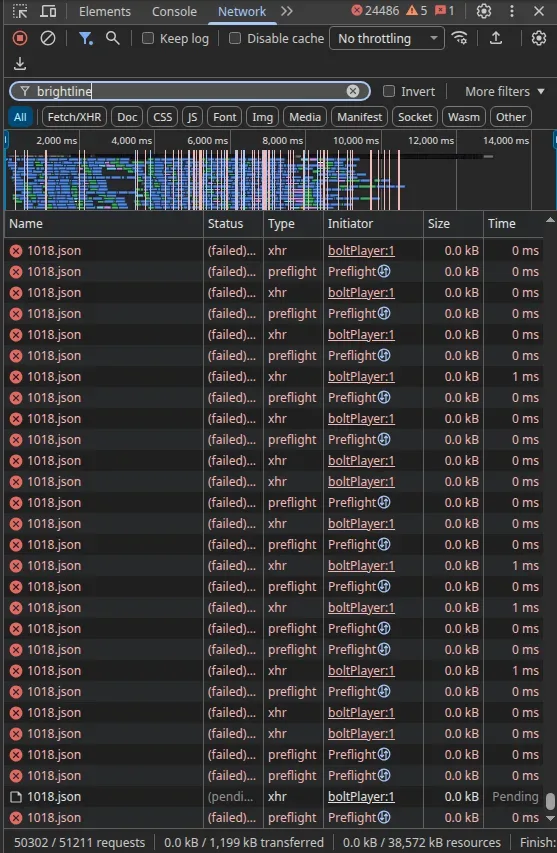Filter requests by Wasm type
Screen dimensions: 557x853
[463, 117]
